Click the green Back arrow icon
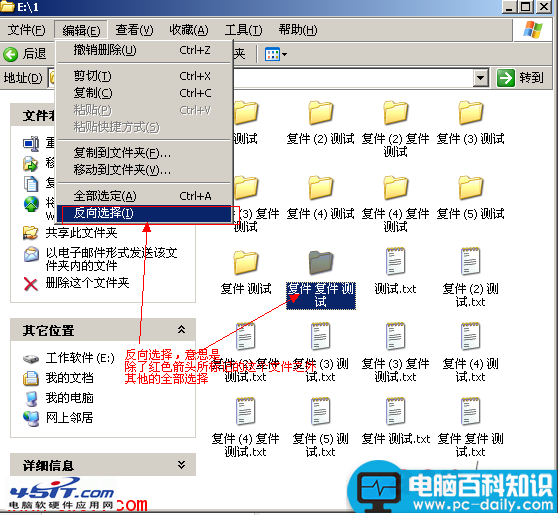 pyautogui.click(x=10, y=55)
